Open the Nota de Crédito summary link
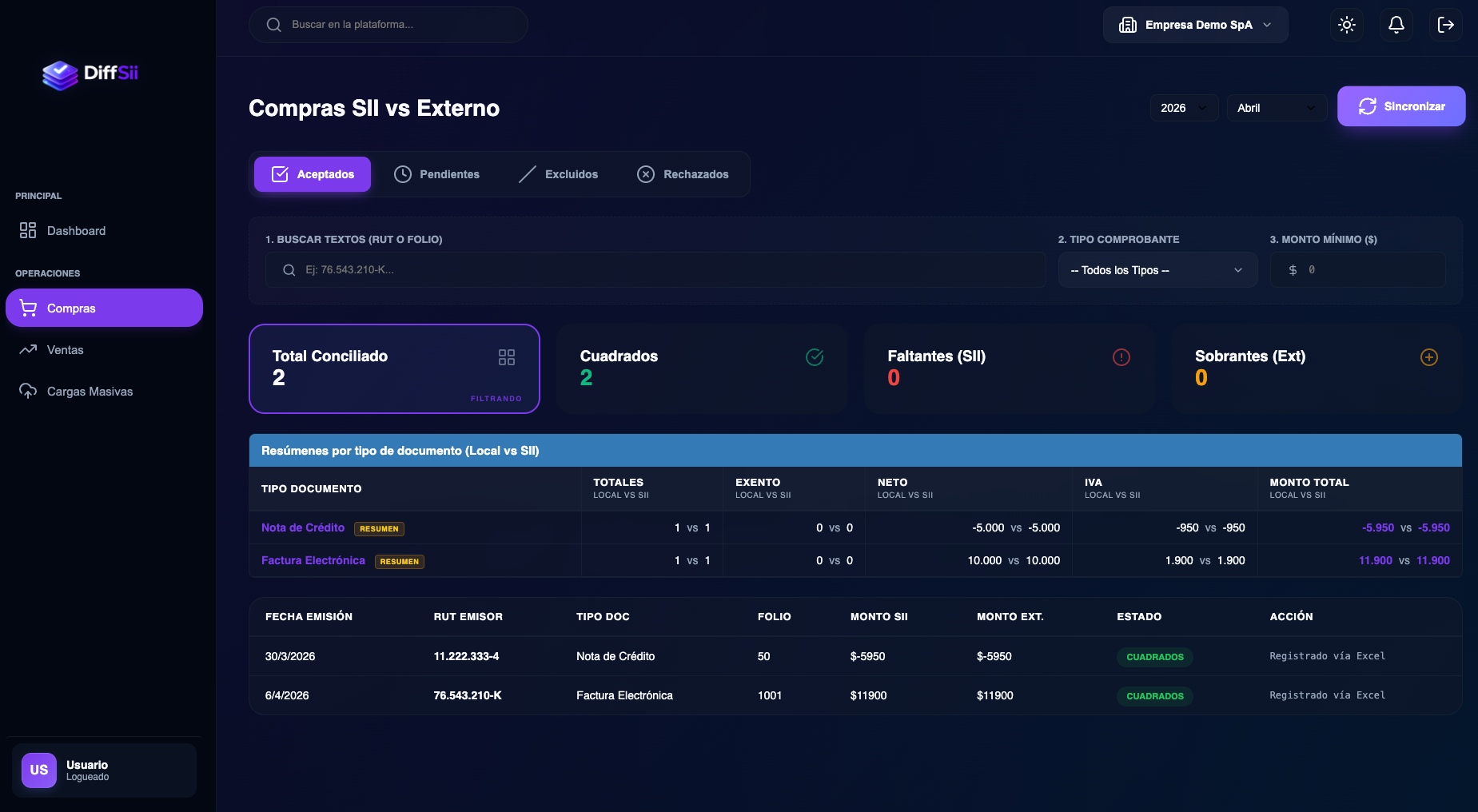The height and width of the screenshot is (812, 1478). pos(303,527)
